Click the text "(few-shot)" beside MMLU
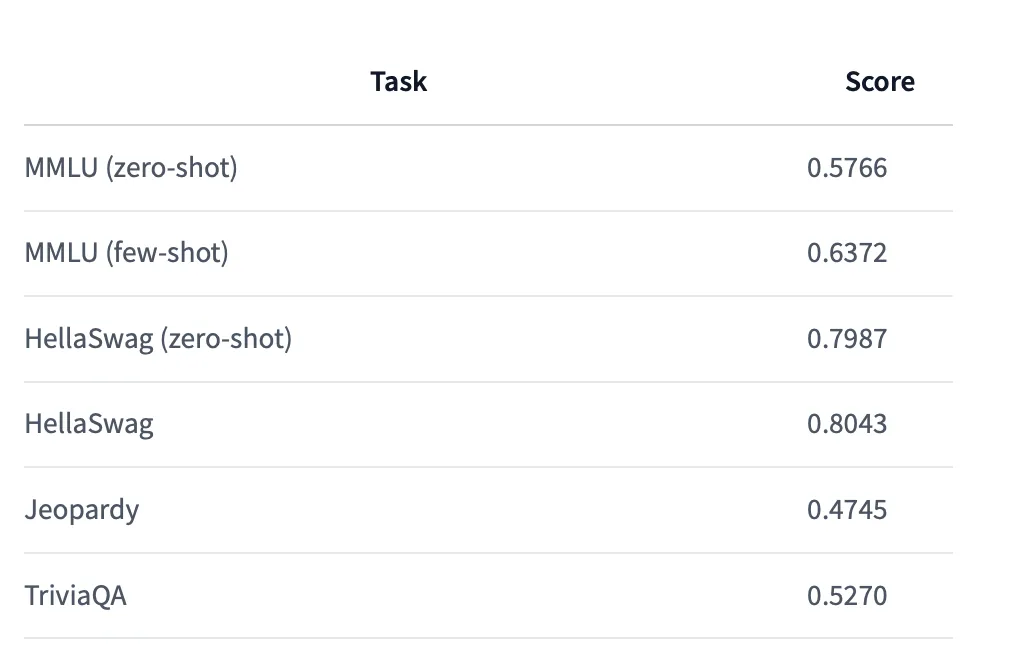Image resolution: width=1028 pixels, height=654 pixels. click(x=167, y=253)
